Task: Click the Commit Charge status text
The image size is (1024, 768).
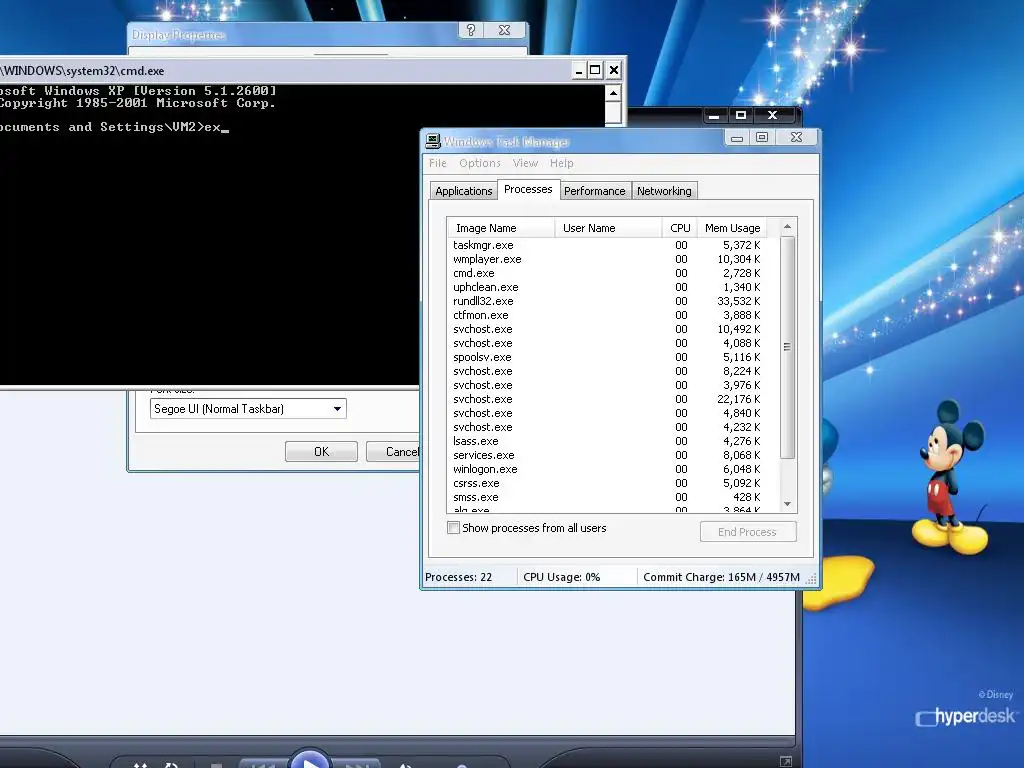Action: click(x=721, y=577)
